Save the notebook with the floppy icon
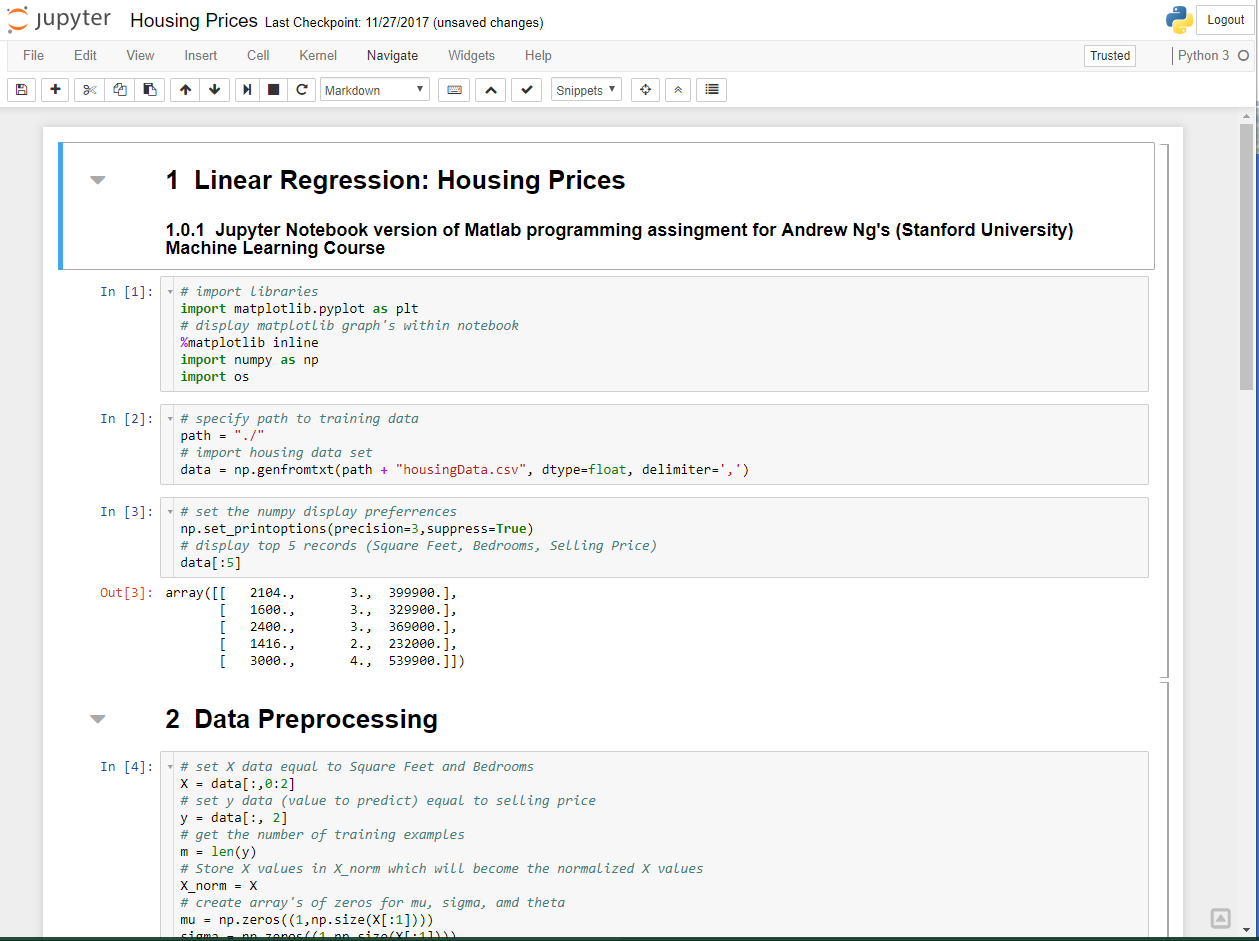The image size is (1259, 941). click(x=22, y=90)
